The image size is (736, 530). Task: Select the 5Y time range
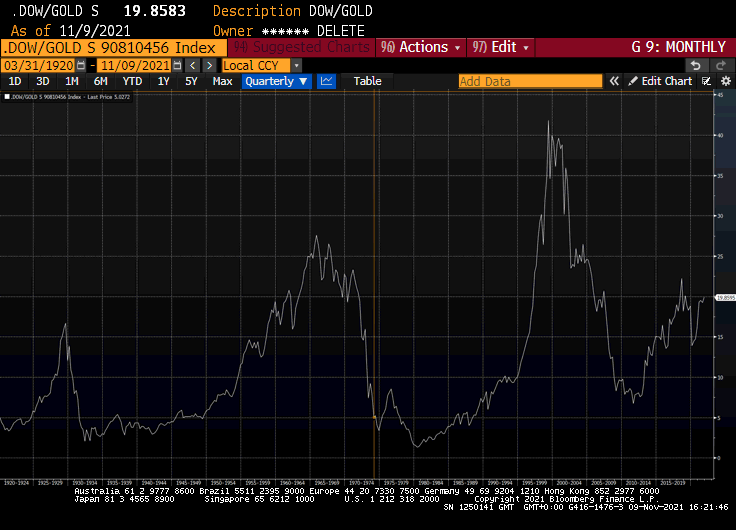tap(191, 81)
